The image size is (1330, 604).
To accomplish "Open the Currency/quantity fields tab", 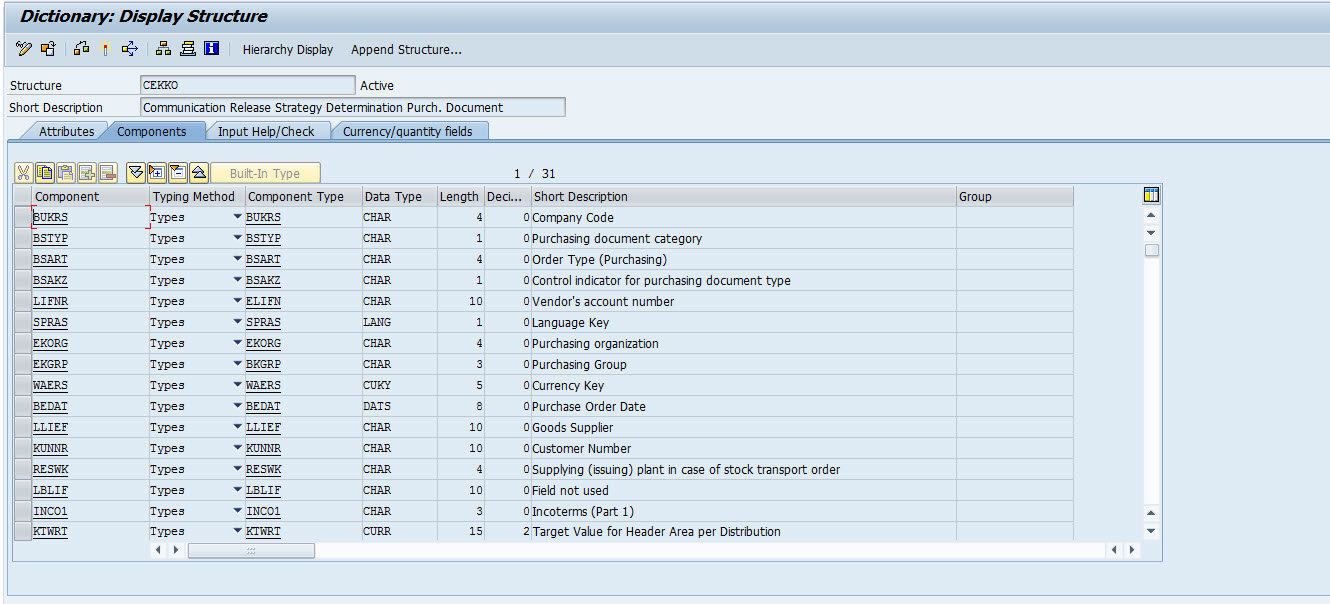I will (x=407, y=131).
